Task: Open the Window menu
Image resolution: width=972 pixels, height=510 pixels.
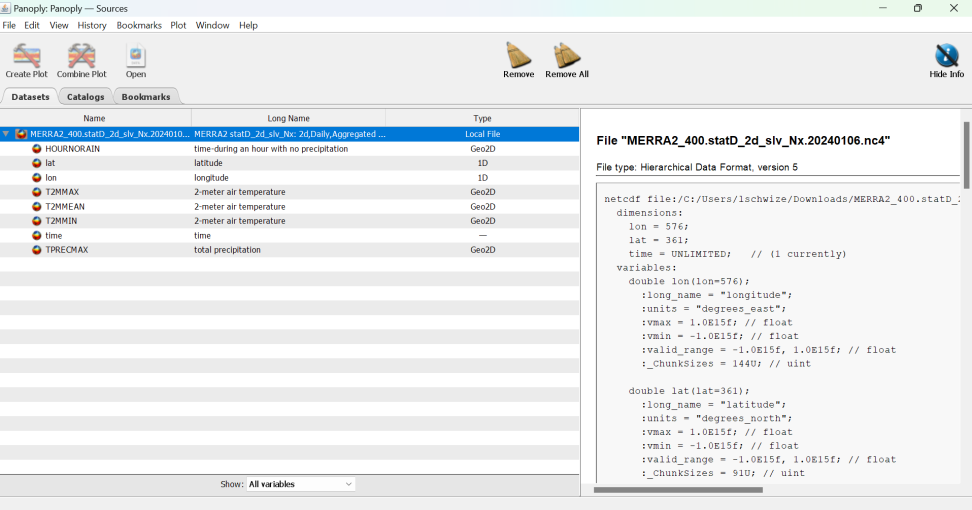Action: click(213, 25)
